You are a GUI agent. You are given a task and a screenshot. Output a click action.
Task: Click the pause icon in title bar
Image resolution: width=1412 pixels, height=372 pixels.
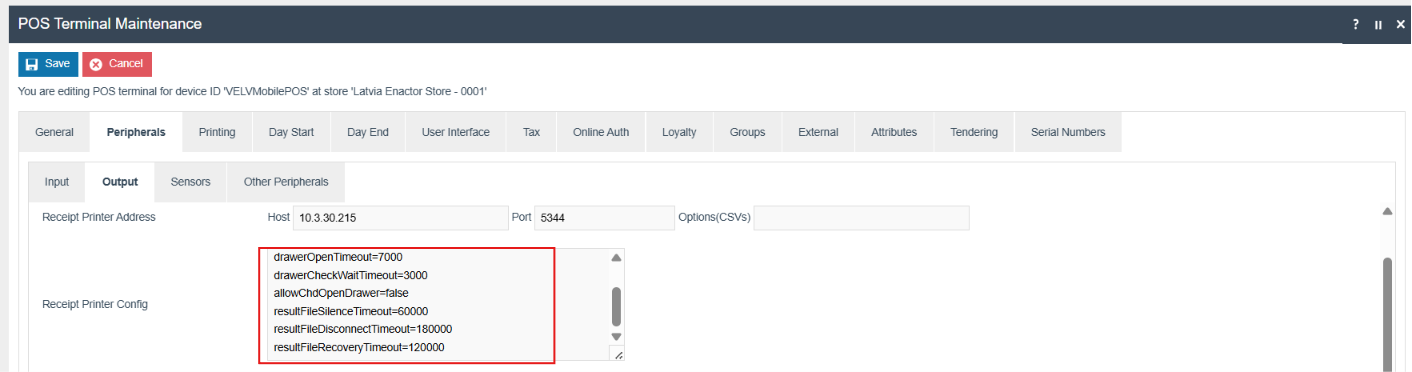(x=1378, y=24)
